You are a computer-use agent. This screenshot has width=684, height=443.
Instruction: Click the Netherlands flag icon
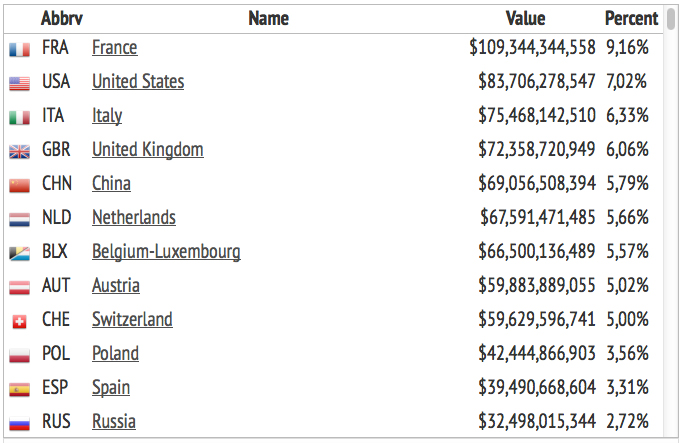click(x=19, y=219)
